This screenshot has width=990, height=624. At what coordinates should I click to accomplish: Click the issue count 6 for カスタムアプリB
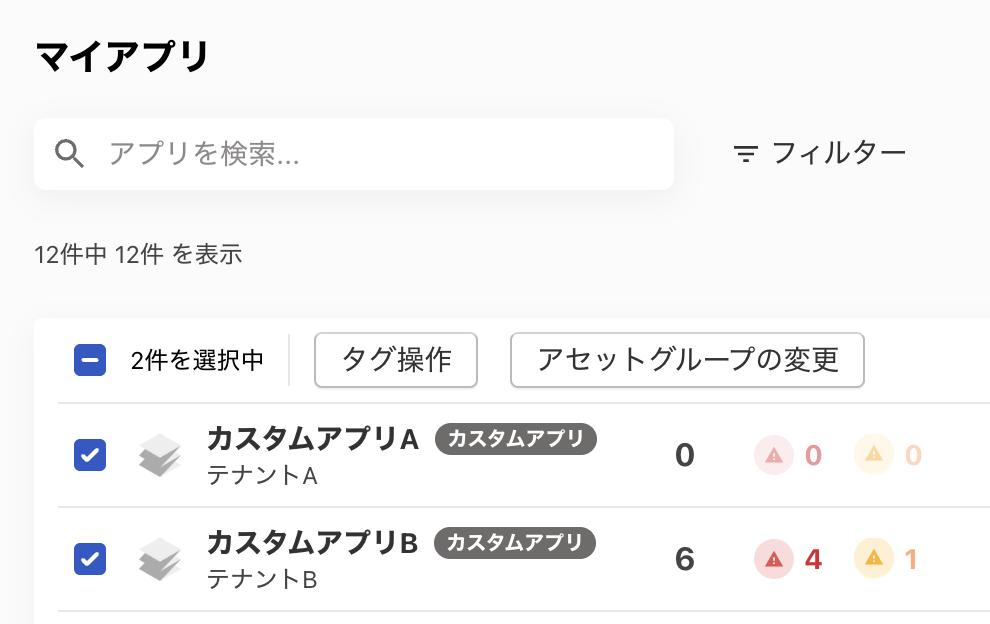[x=685, y=559]
